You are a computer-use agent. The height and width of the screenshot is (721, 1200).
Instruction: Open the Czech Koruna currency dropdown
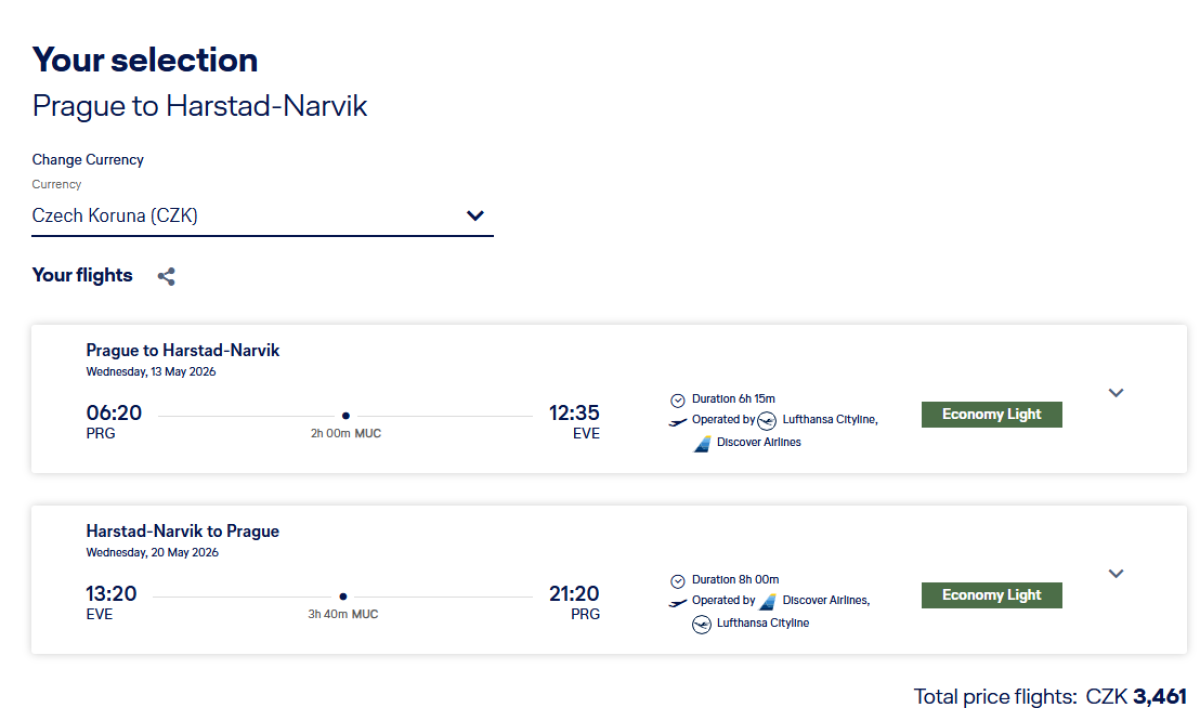(262, 216)
